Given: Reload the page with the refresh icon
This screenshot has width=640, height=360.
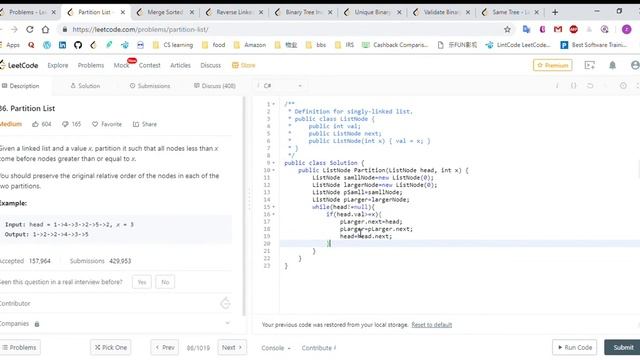Looking at the screenshot, I should coord(30,29).
